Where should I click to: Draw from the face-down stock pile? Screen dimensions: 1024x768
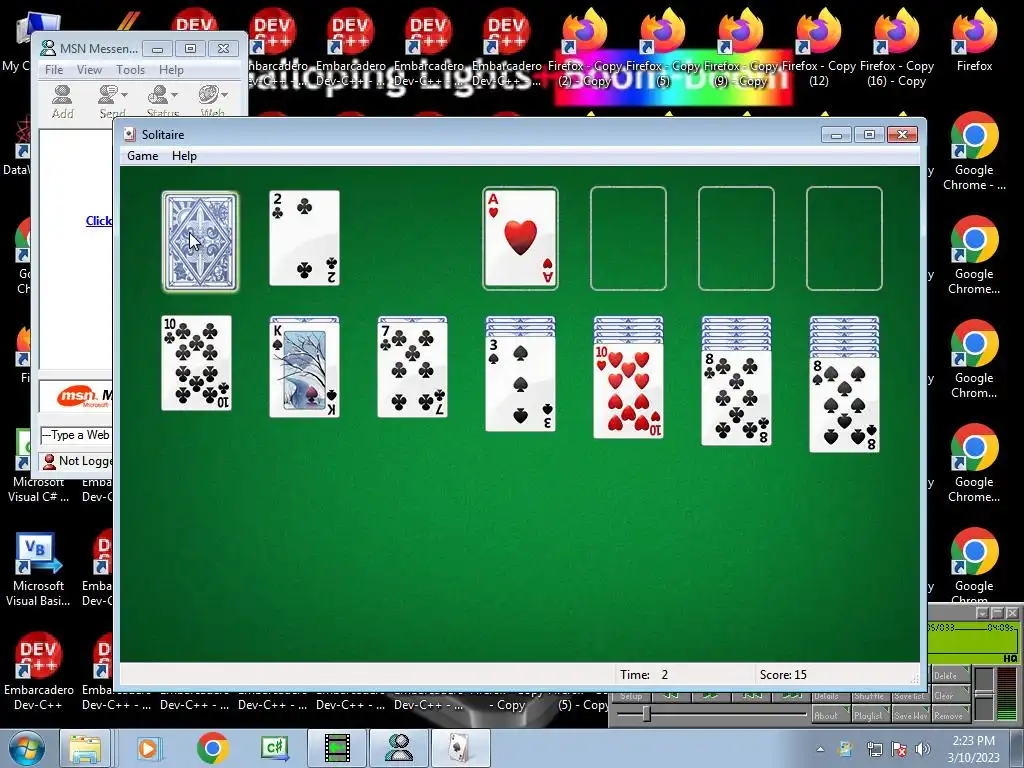(200, 241)
